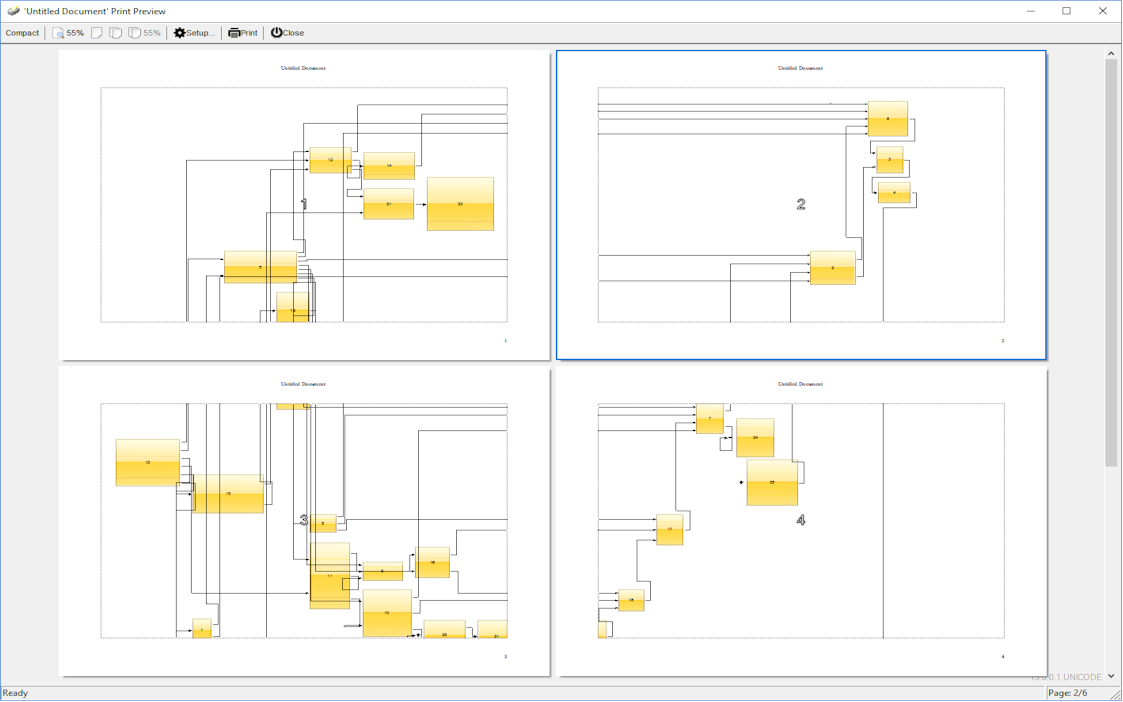Image resolution: width=1123 pixels, height=702 pixels.
Task: Select the multi-page view icon
Action: coord(135,33)
